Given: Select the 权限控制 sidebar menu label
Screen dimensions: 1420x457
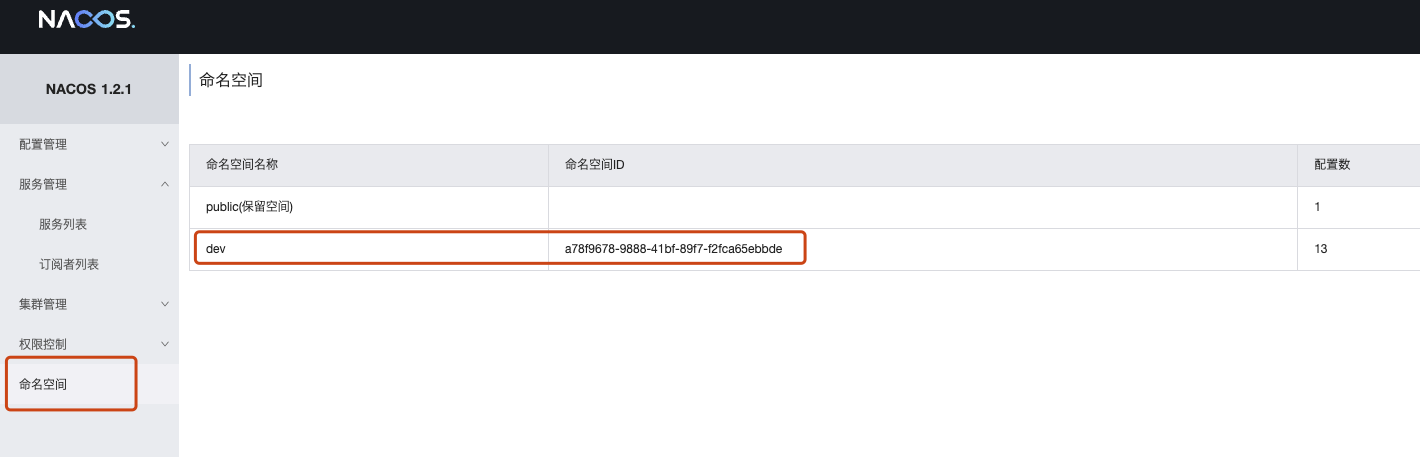Looking at the screenshot, I should 43,344.
